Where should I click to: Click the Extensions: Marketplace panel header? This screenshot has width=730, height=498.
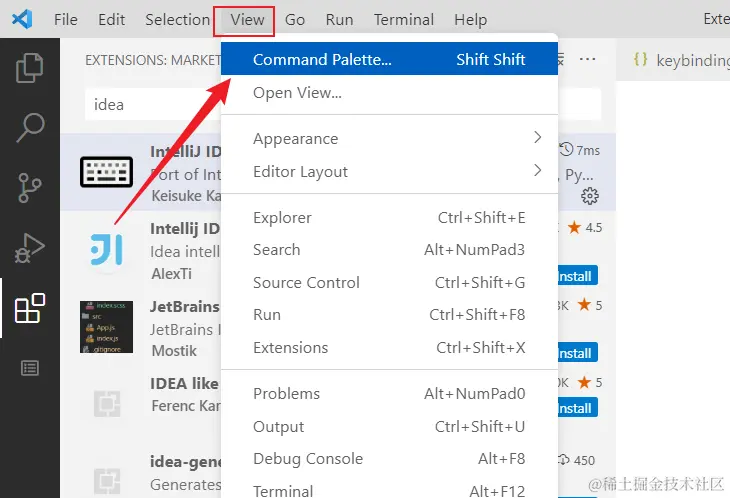tap(153, 60)
